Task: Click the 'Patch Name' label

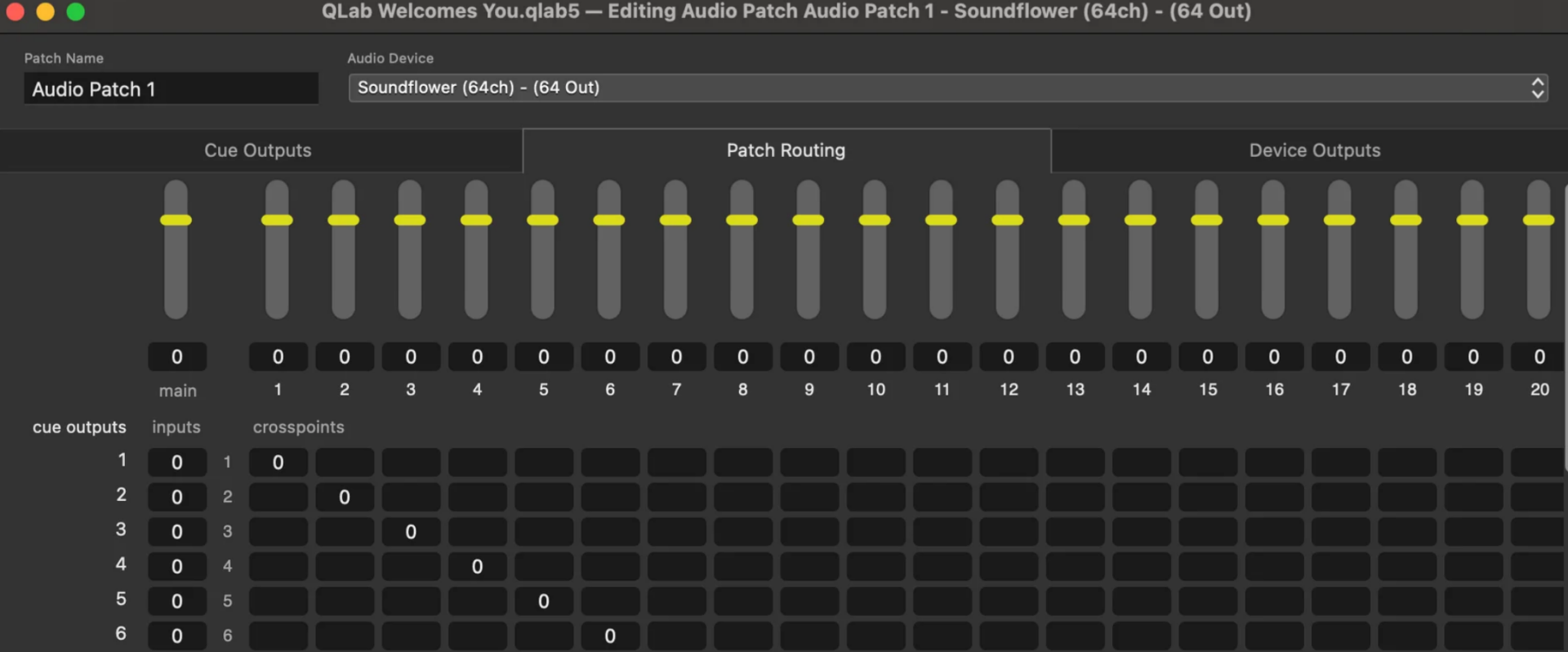Action: point(64,58)
